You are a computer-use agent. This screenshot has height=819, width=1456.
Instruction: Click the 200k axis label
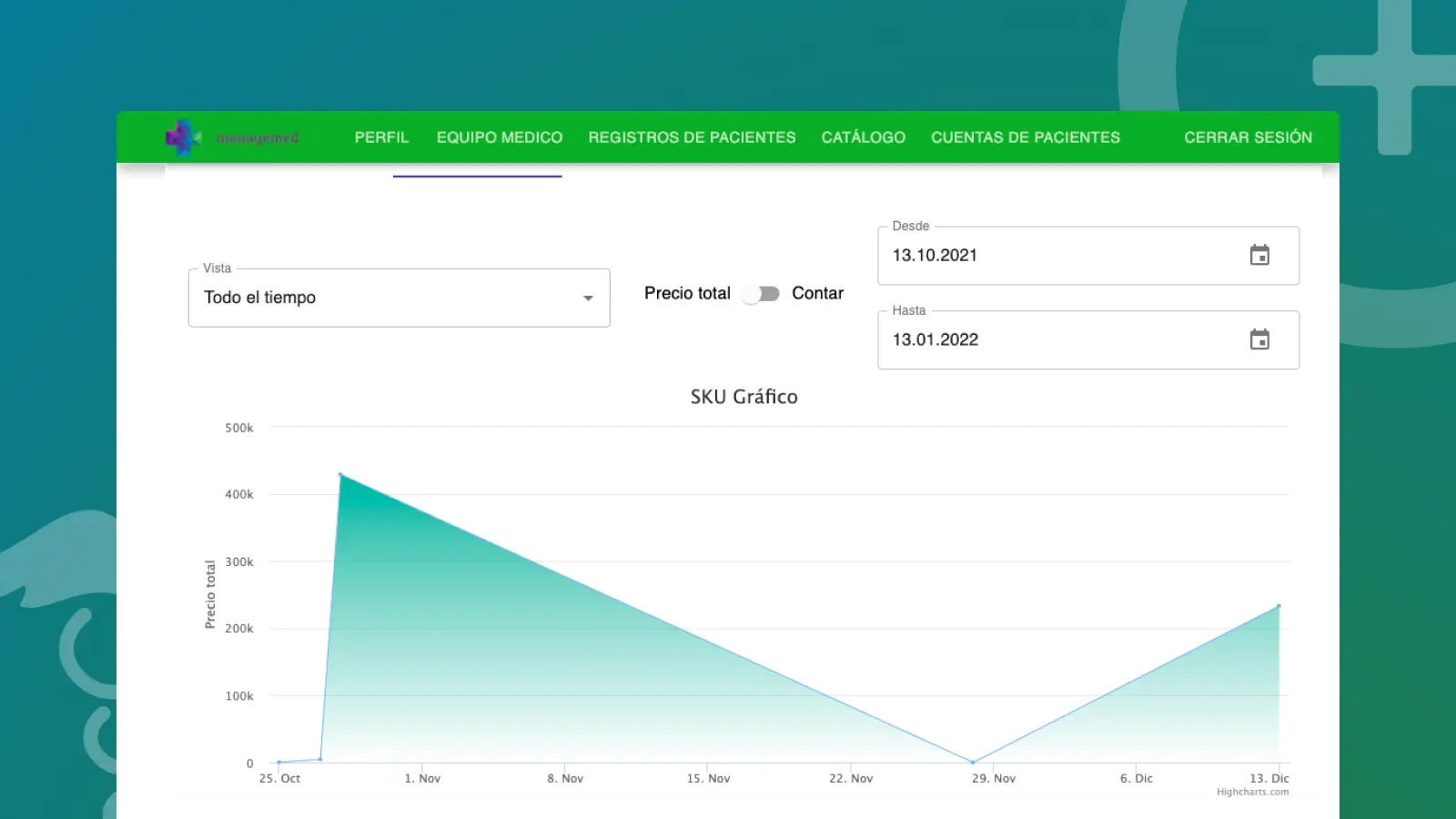click(239, 629)
